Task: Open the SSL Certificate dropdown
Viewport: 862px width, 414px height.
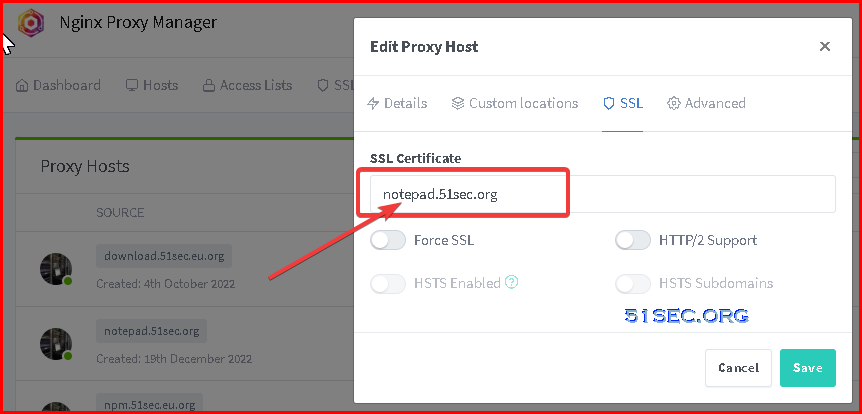Action: (x=603, y=194)
